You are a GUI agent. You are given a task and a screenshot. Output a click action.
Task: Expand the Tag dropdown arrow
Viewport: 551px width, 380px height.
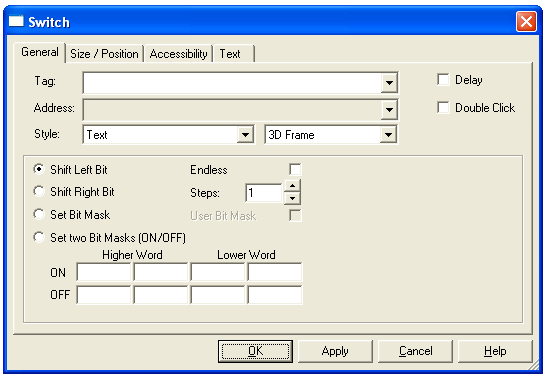pos(389,83)
